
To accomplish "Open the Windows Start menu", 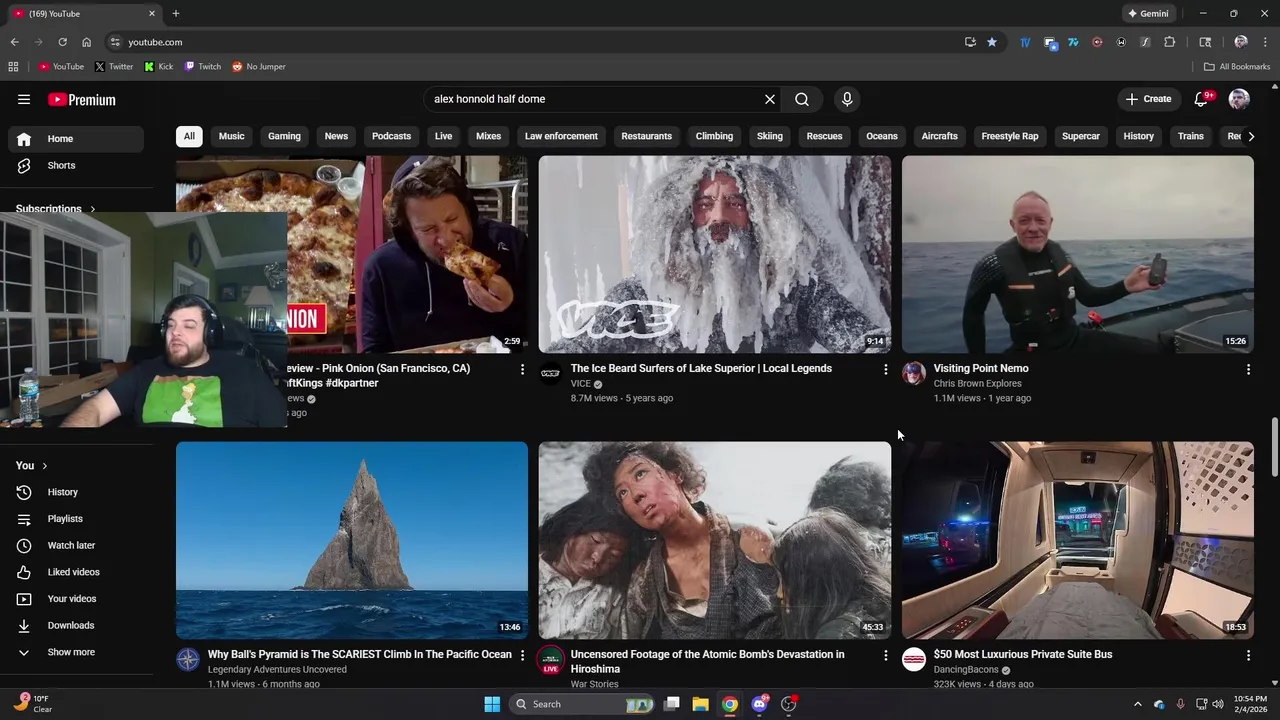I will tap(492, 704).
